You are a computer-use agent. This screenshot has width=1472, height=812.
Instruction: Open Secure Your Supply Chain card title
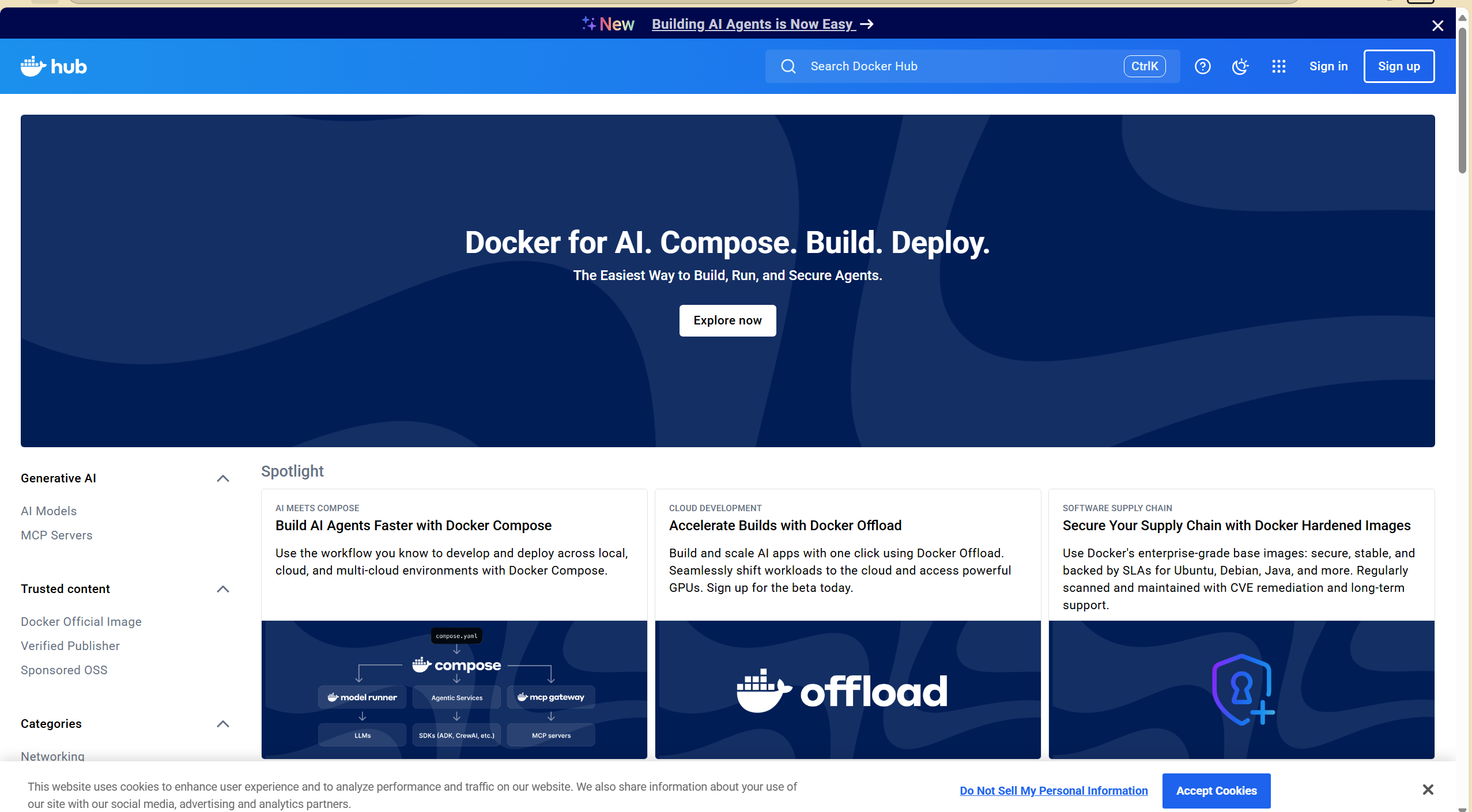tap(1236, 526)
